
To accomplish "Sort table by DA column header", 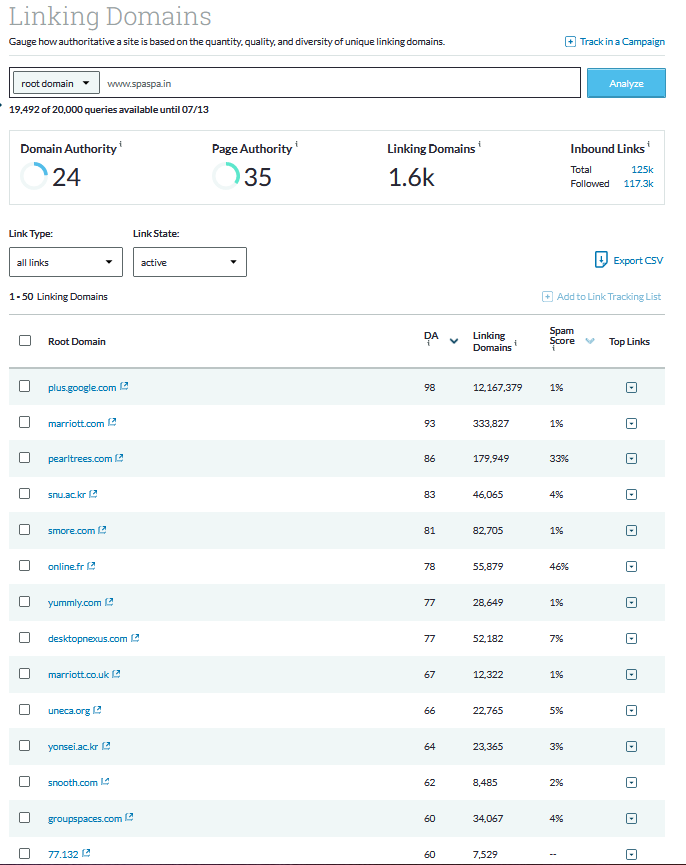I will tap(431, 337).
